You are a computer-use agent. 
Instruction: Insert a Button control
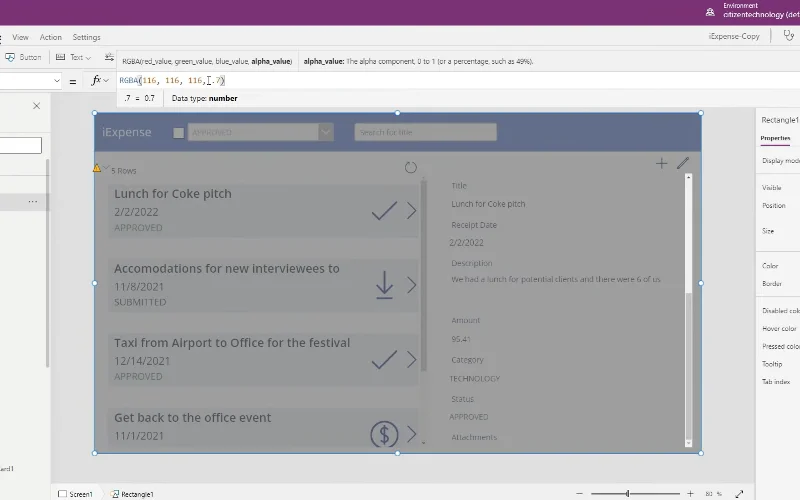click(x=23, y=57)
